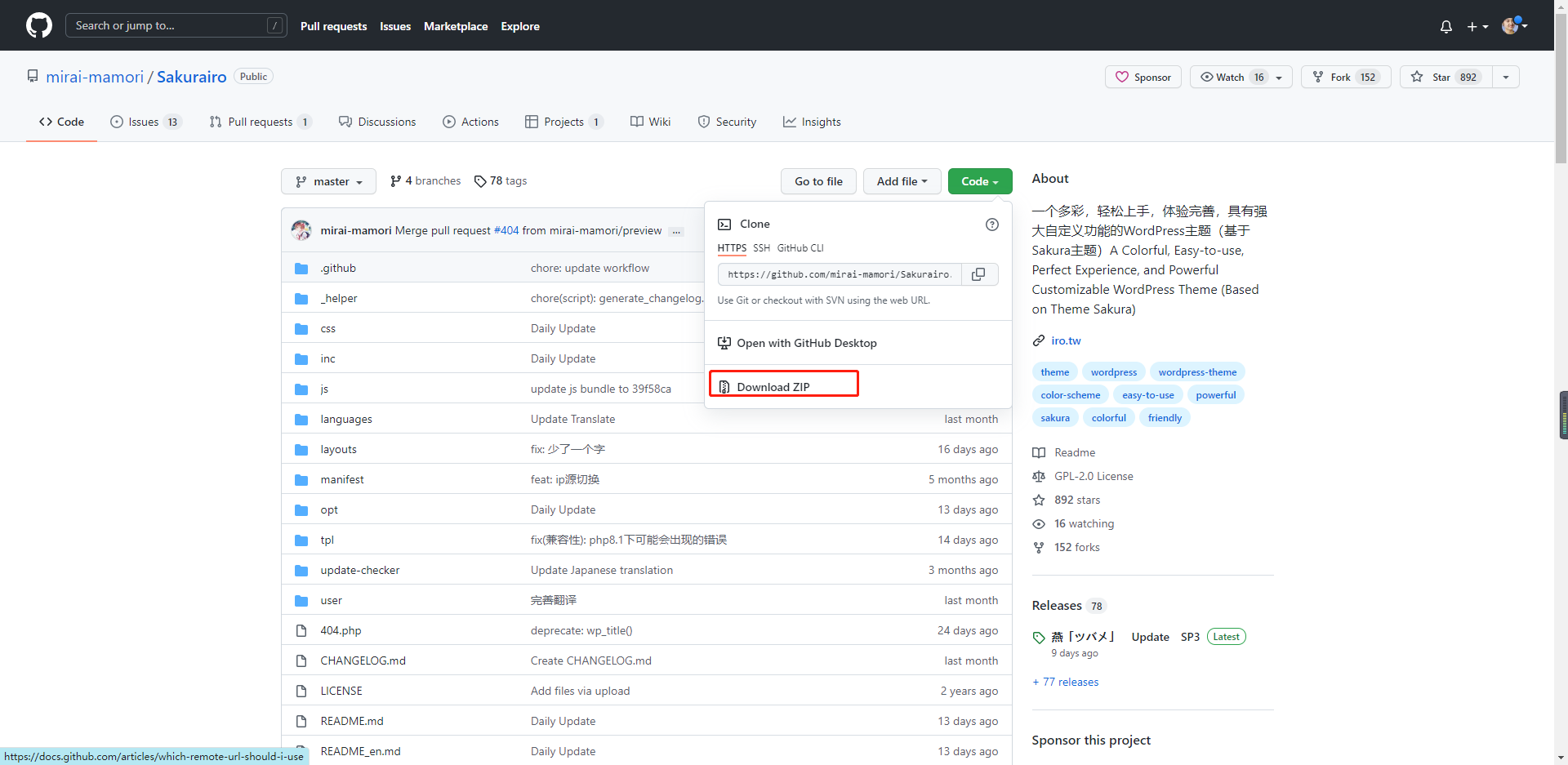Open CHANGELOG.md file

click(x=363, y=660)
